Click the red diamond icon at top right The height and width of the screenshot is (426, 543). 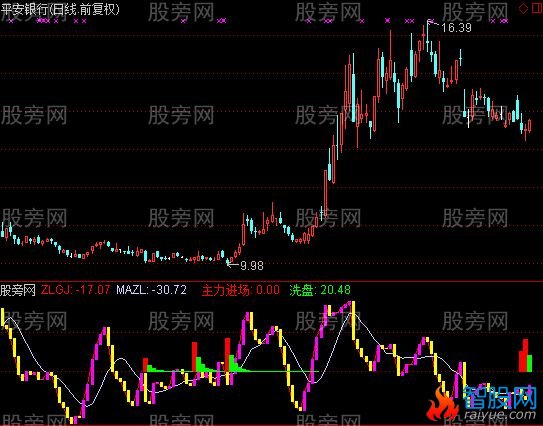(523, 9)
